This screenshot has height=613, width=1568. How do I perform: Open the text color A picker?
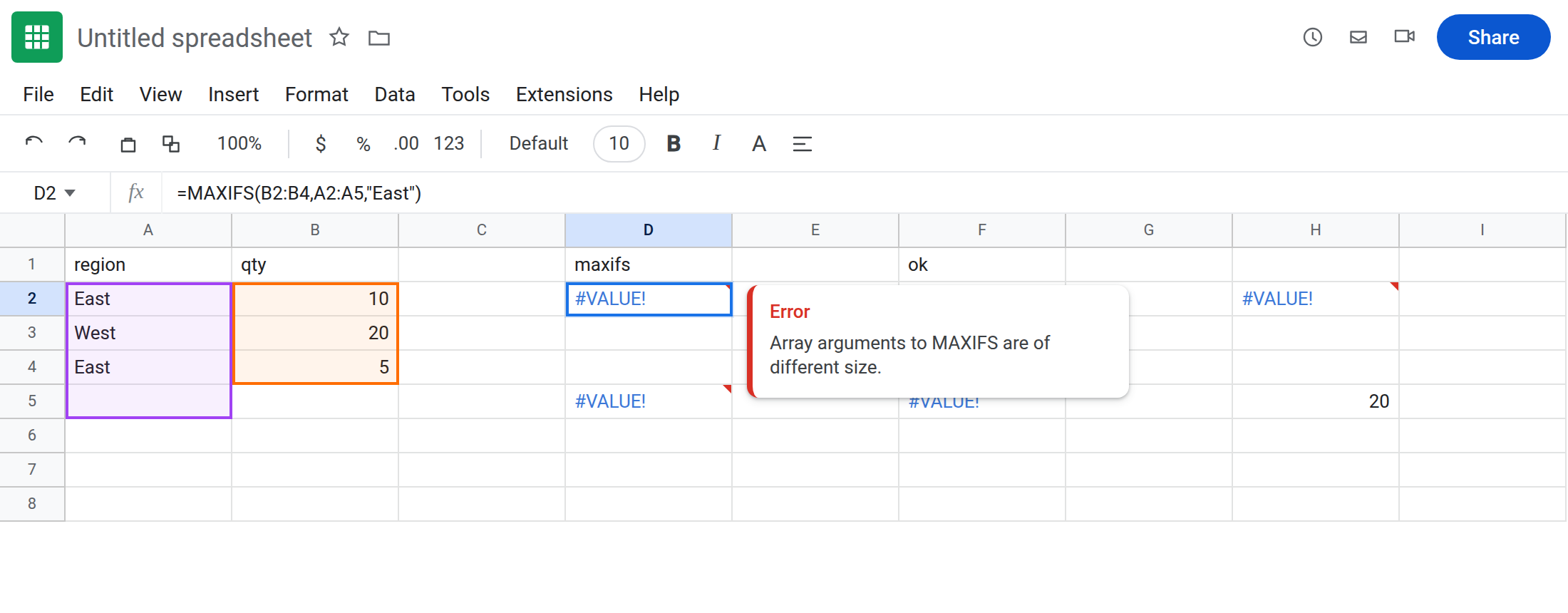coord(759,143)
